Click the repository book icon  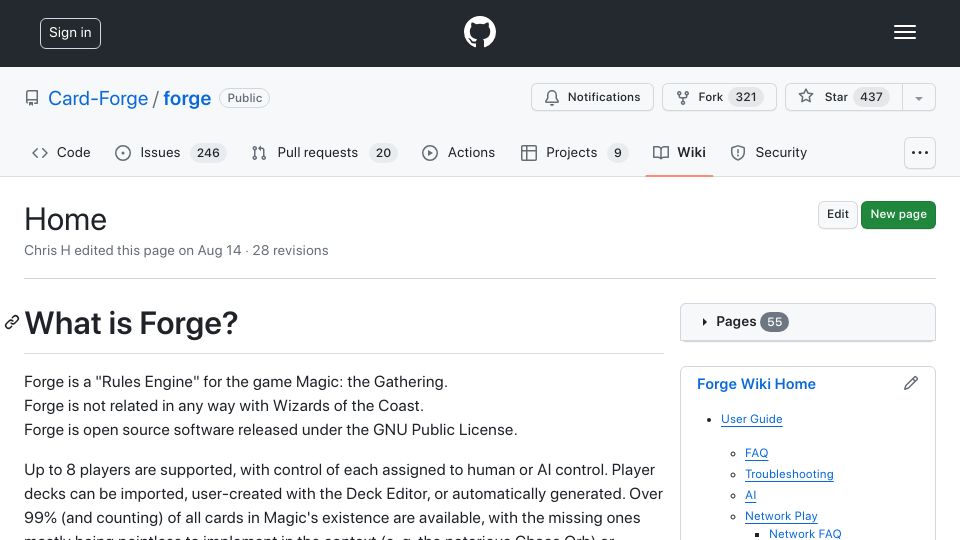point(32,98)
